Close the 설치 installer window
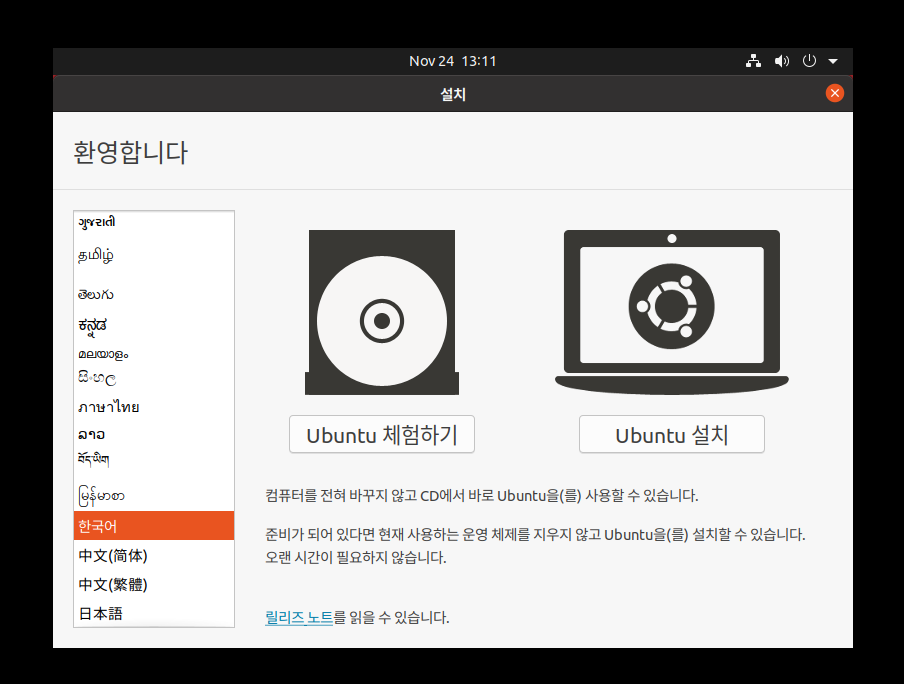Viewport: 904px width, 684px height. click(x=834, y=93)
